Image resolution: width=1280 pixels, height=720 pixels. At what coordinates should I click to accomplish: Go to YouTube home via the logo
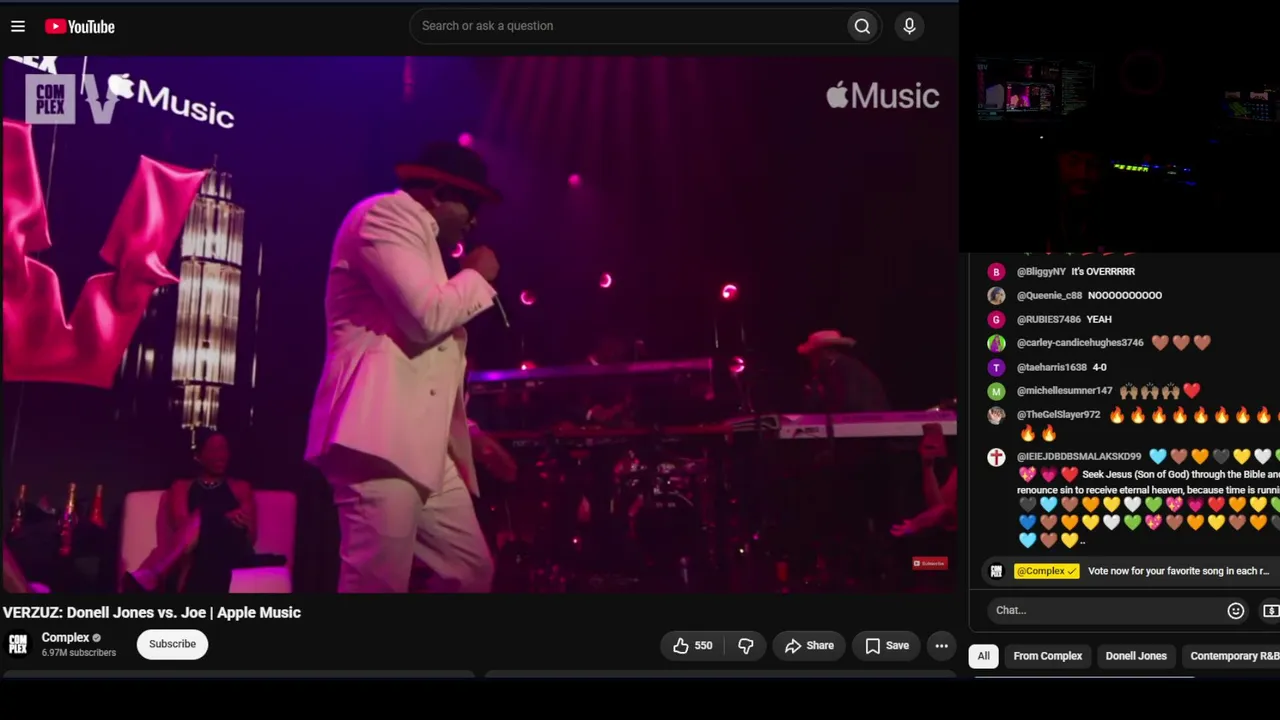pos(80,27)
